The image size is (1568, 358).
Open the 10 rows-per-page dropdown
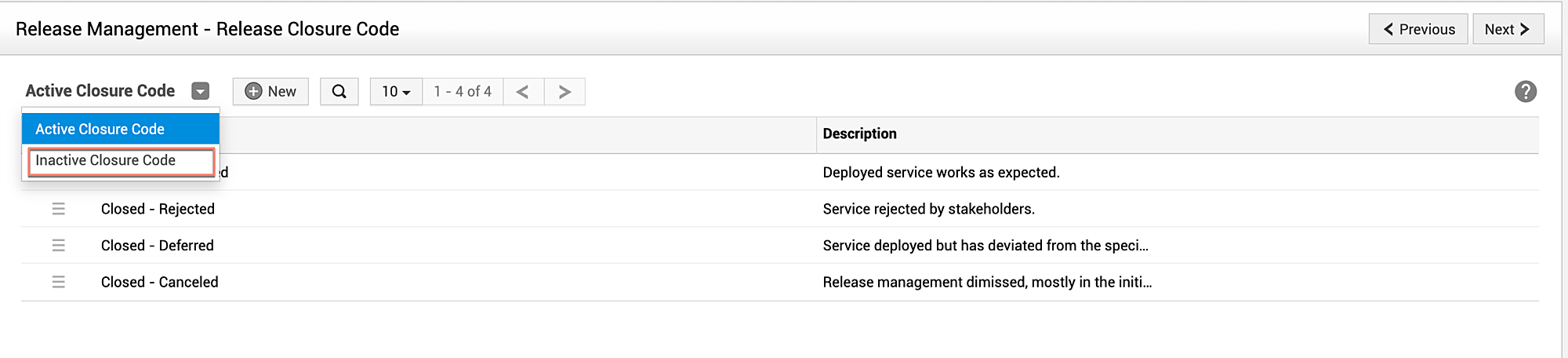pyautogui.click(x=396, y=91)
